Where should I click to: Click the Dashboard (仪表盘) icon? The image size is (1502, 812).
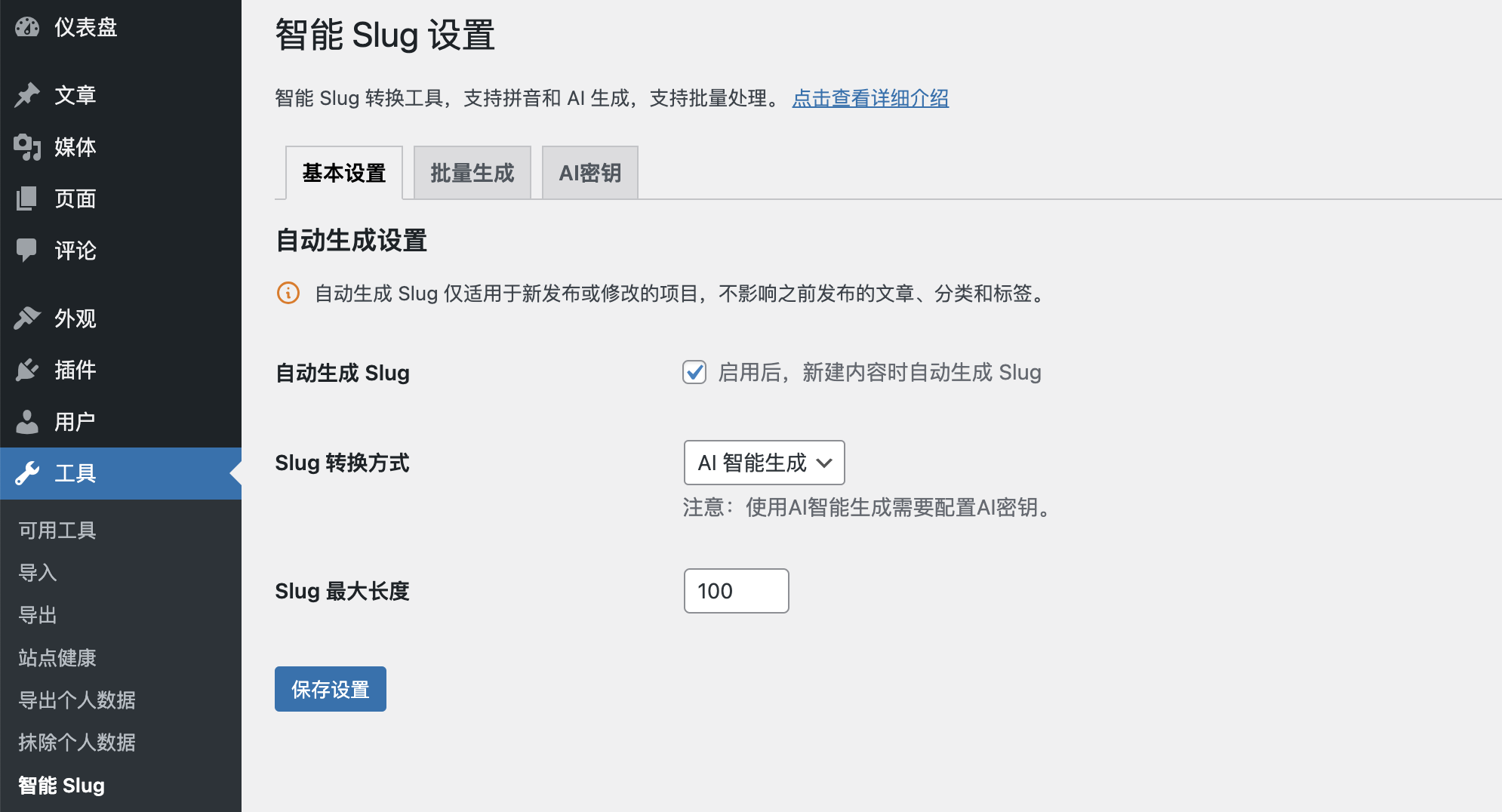[x=26, y=27]
